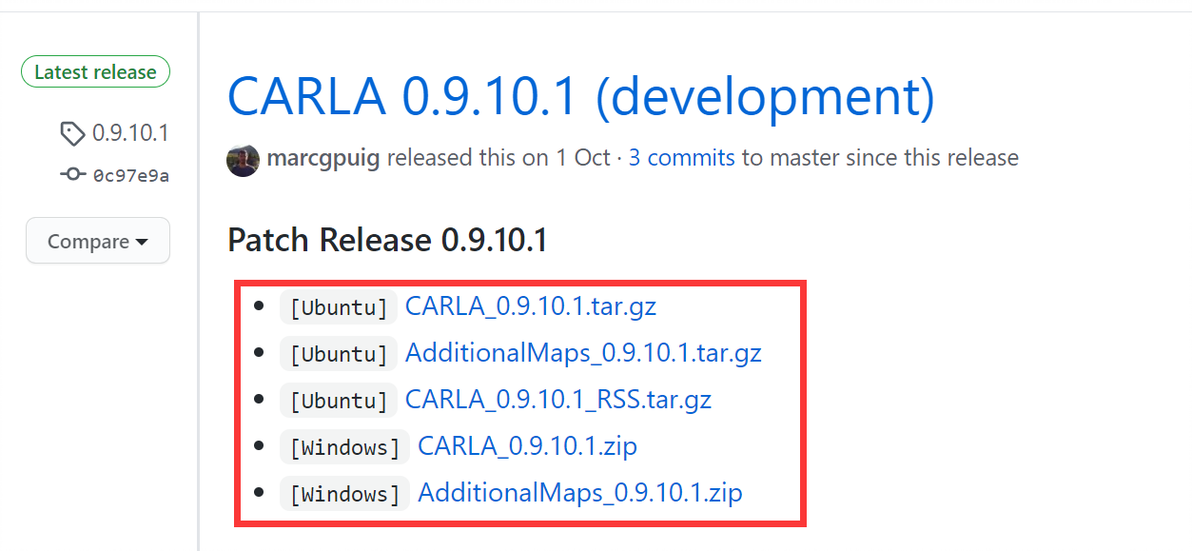This screenshot has height=551, width=1192.
Task: Open commit hash 0c97e9a
Action: pos(130,176)
